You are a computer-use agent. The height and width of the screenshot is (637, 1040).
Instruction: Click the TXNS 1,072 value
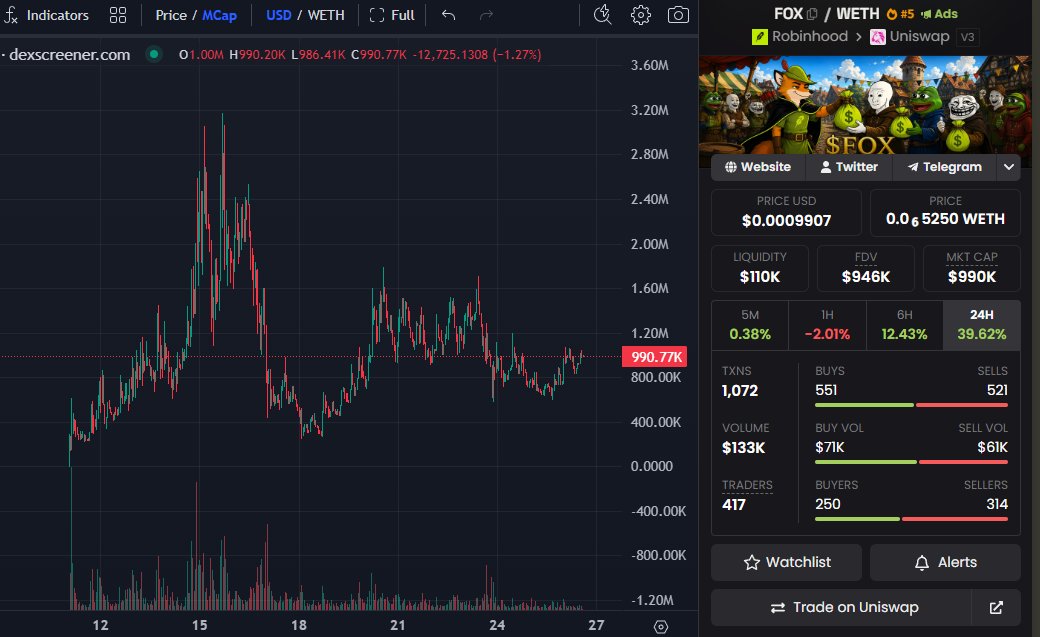pyautogui.click(x=740, y=391)
